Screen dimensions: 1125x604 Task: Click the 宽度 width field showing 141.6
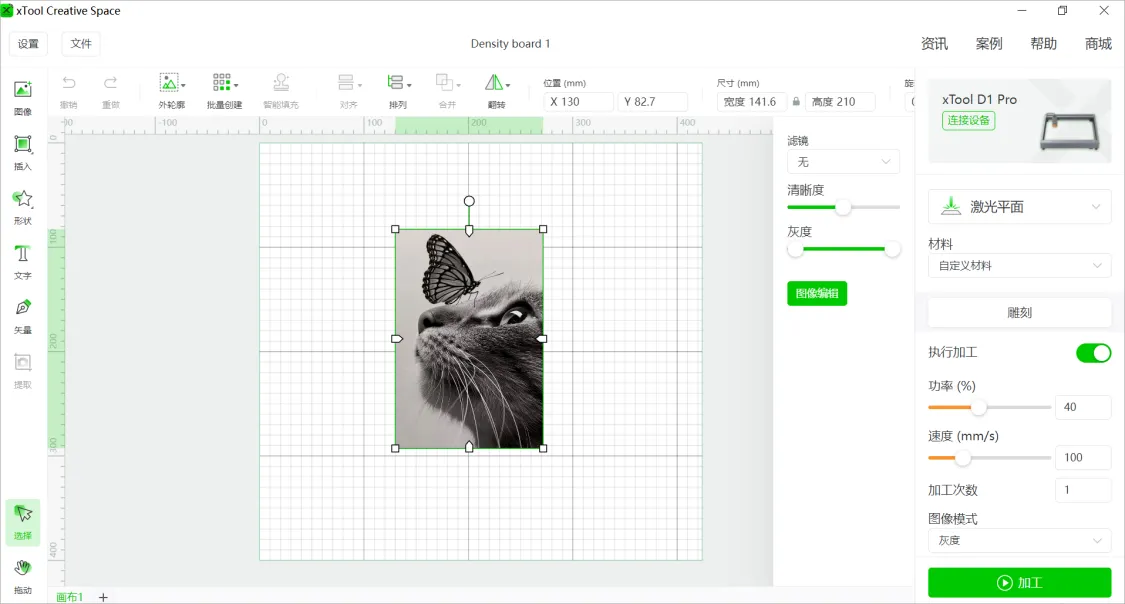(751, 102)
